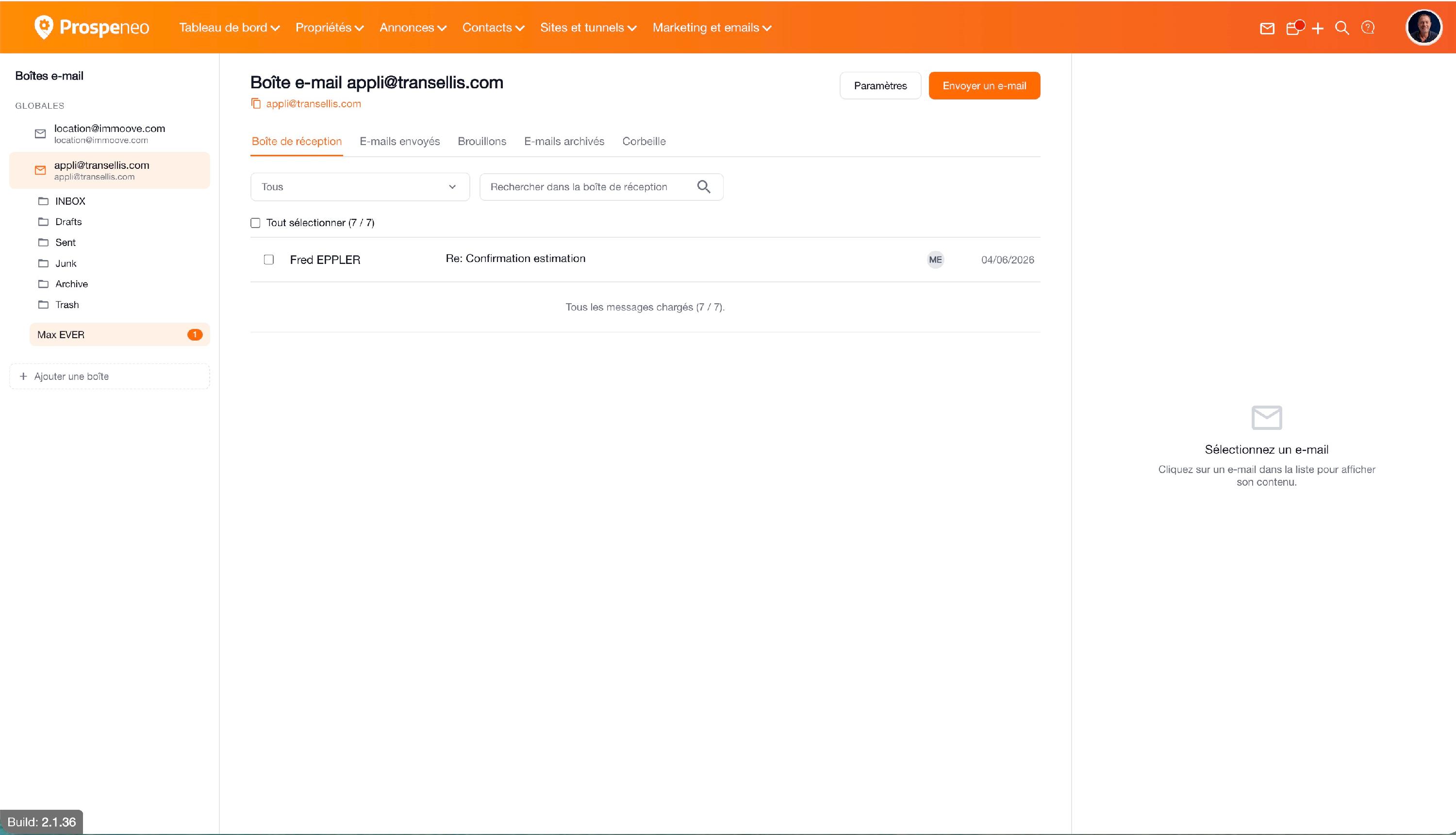The width and height of the screenshot is (1456, 835).
Task: Open the help question mark icon
Action: coord(1368,28)
